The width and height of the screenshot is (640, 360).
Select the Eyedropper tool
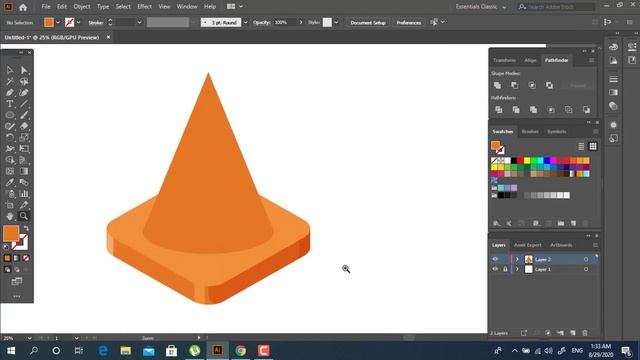point(10,182)
